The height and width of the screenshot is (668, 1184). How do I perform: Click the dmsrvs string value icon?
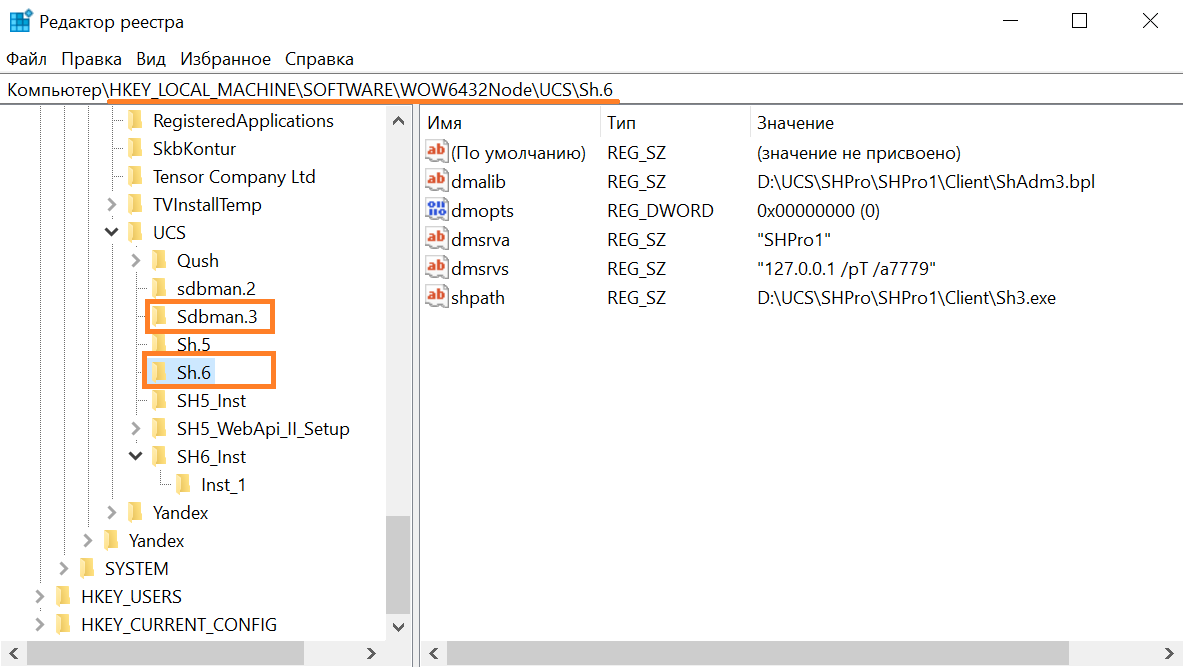[x=436, y=268]
